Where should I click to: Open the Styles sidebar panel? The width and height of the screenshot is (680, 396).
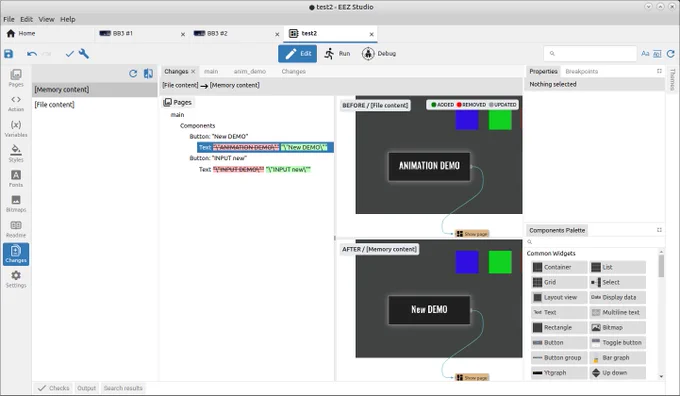(x=16, y=154)
